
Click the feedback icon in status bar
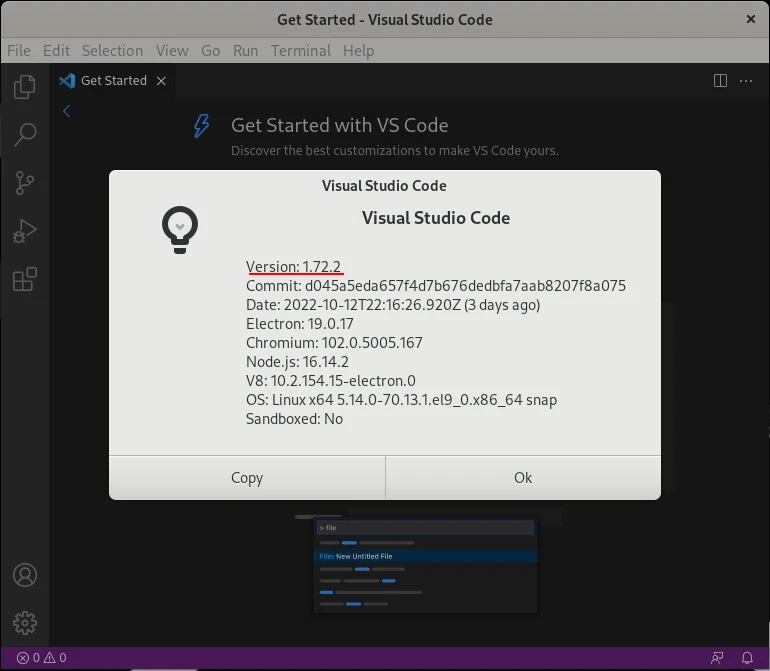coord(717,658)
